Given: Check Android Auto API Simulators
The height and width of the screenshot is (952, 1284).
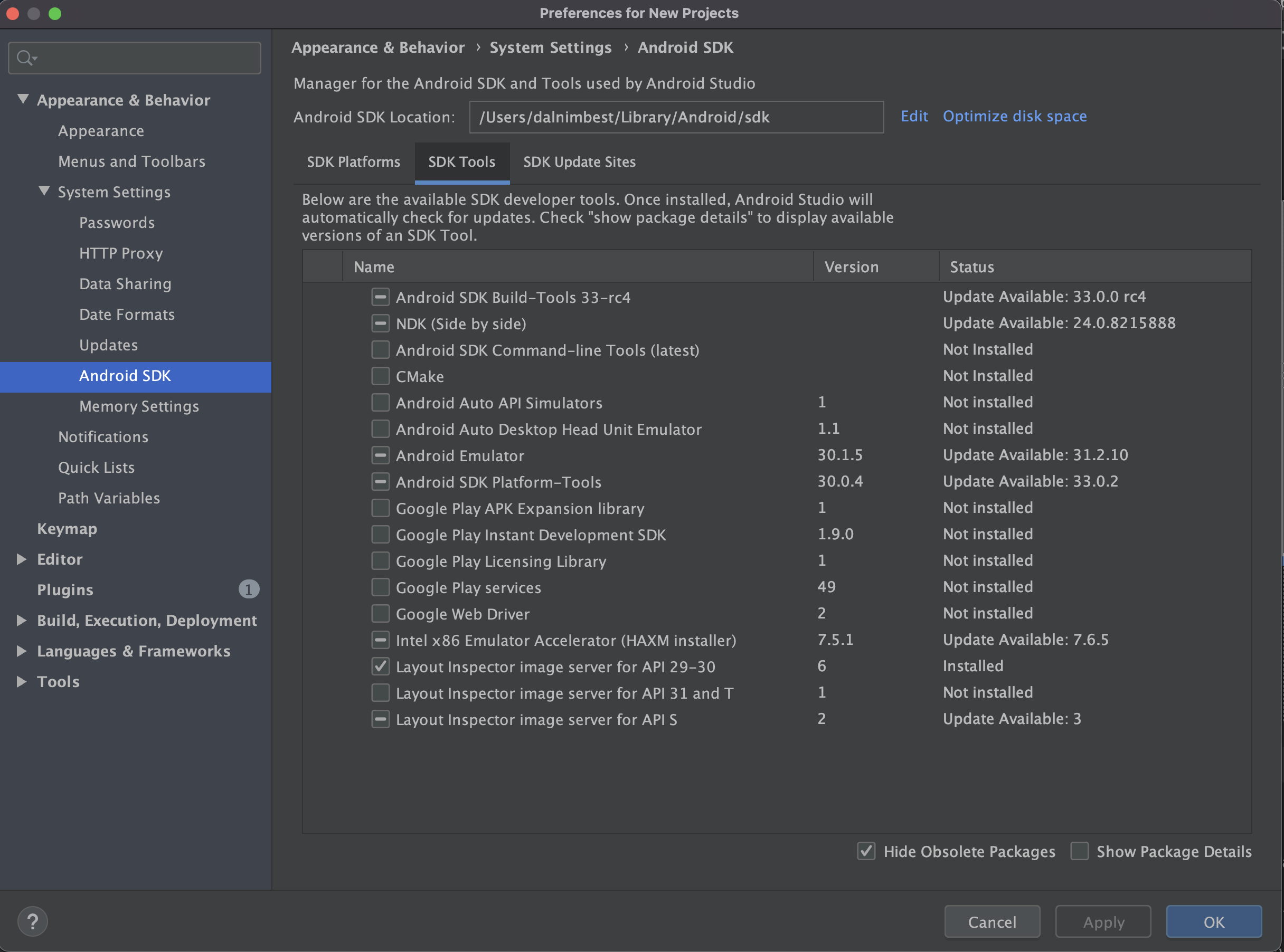Looking at the screenshot, I should point(381,402).
